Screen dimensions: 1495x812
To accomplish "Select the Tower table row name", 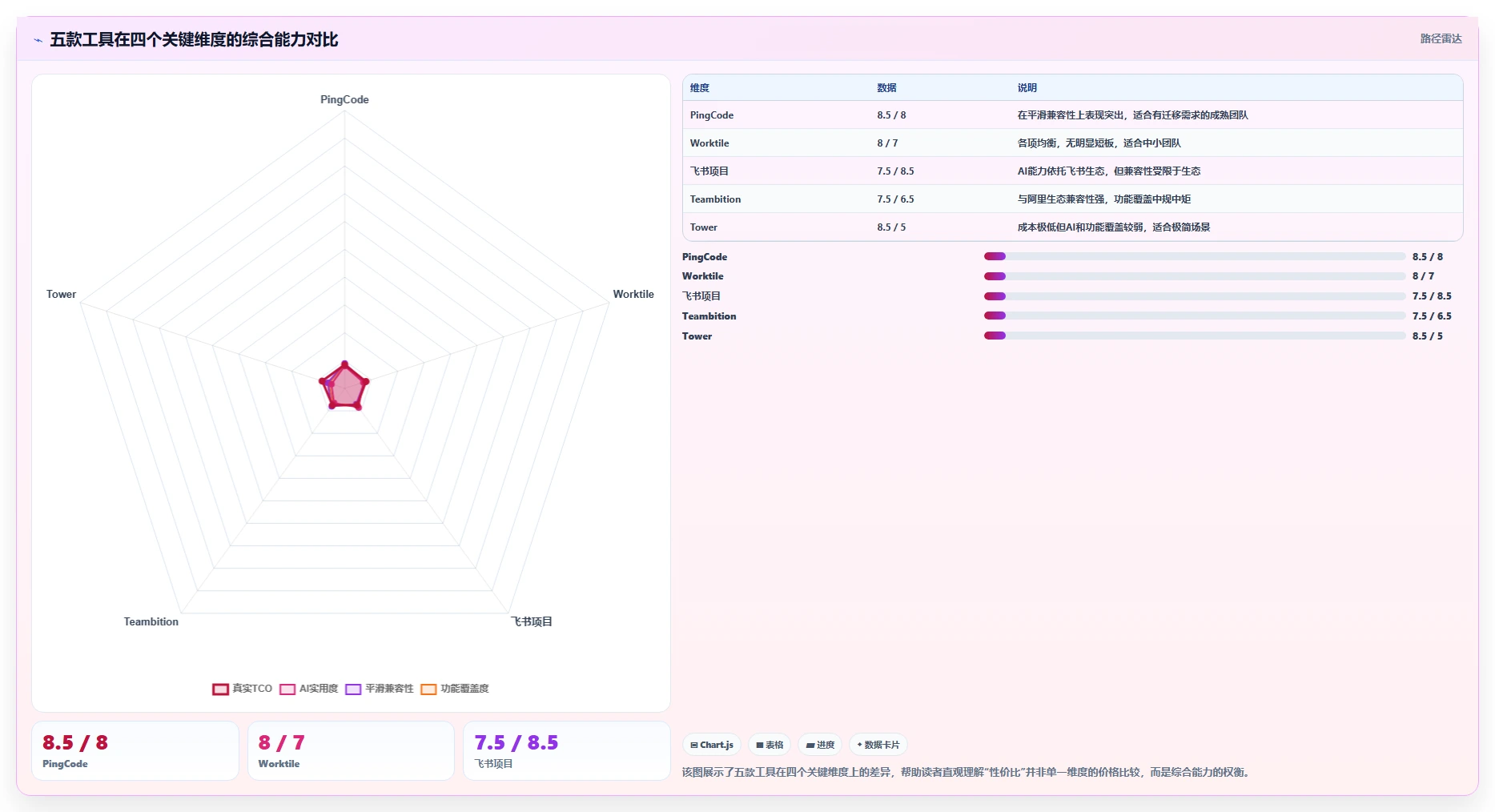I will click(704, 227).
